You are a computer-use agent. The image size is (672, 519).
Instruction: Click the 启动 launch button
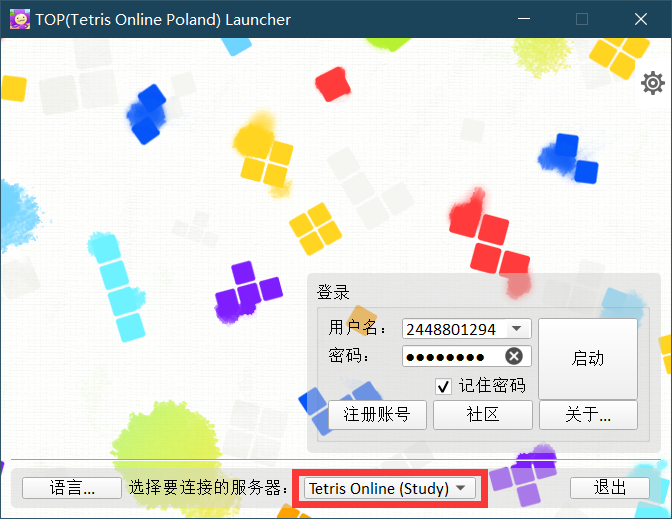tap(588, 358)
